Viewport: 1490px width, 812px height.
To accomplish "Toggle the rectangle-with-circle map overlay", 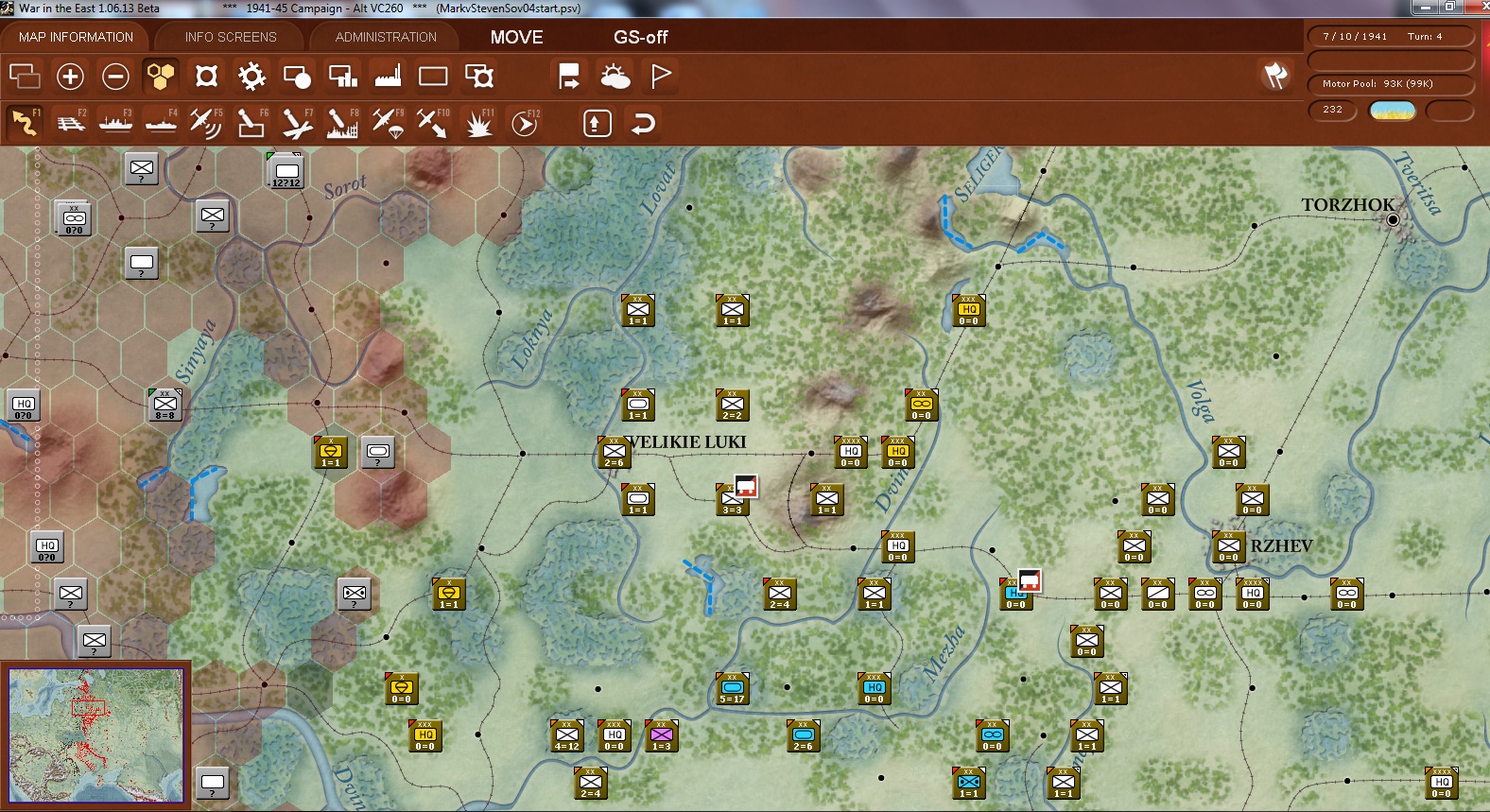I will click(x=297, y=76).
